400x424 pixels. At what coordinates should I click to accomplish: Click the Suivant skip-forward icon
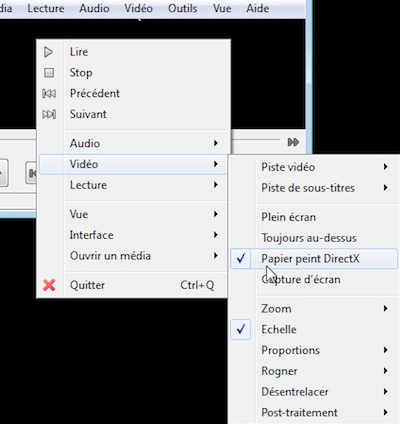49,114
